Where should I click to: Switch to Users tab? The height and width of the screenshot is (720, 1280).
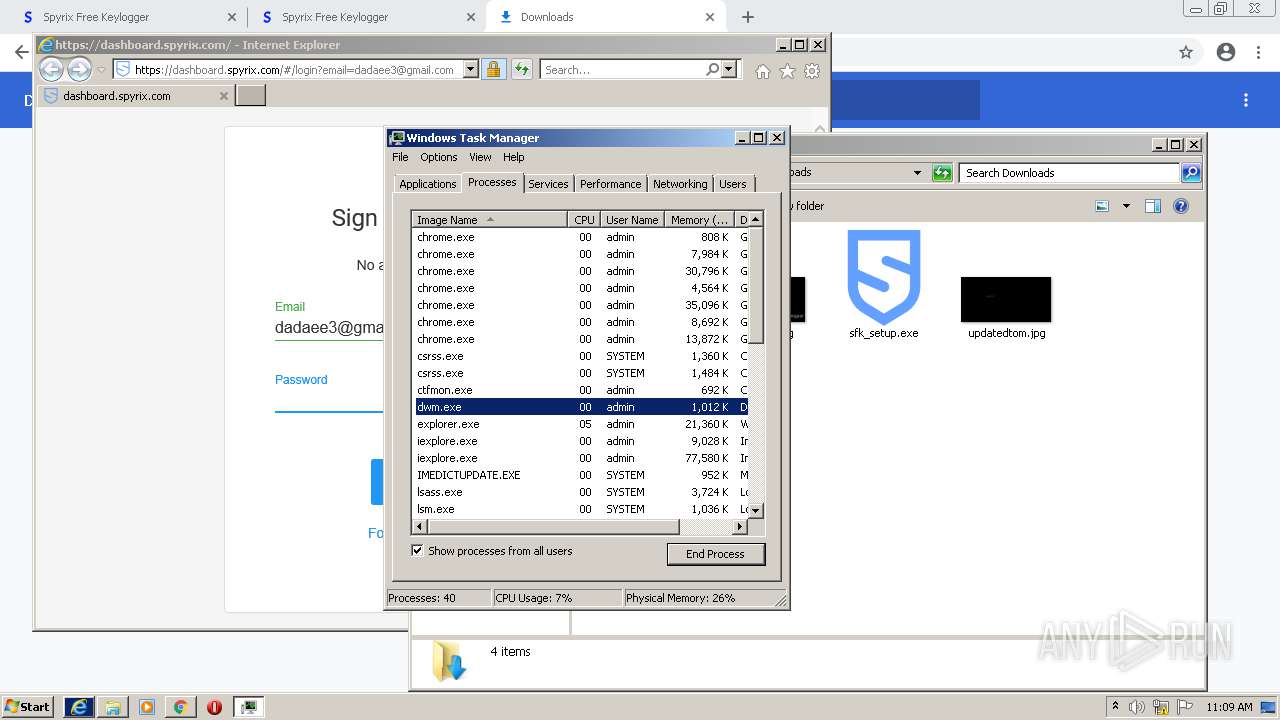tap(733, 184)
